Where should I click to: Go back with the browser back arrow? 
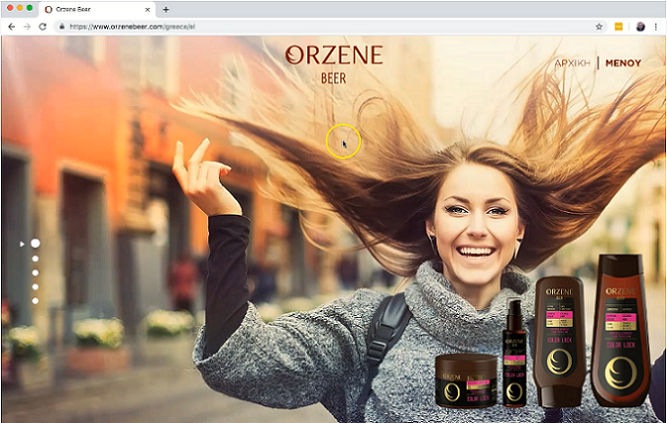click(x=11, y=27)
